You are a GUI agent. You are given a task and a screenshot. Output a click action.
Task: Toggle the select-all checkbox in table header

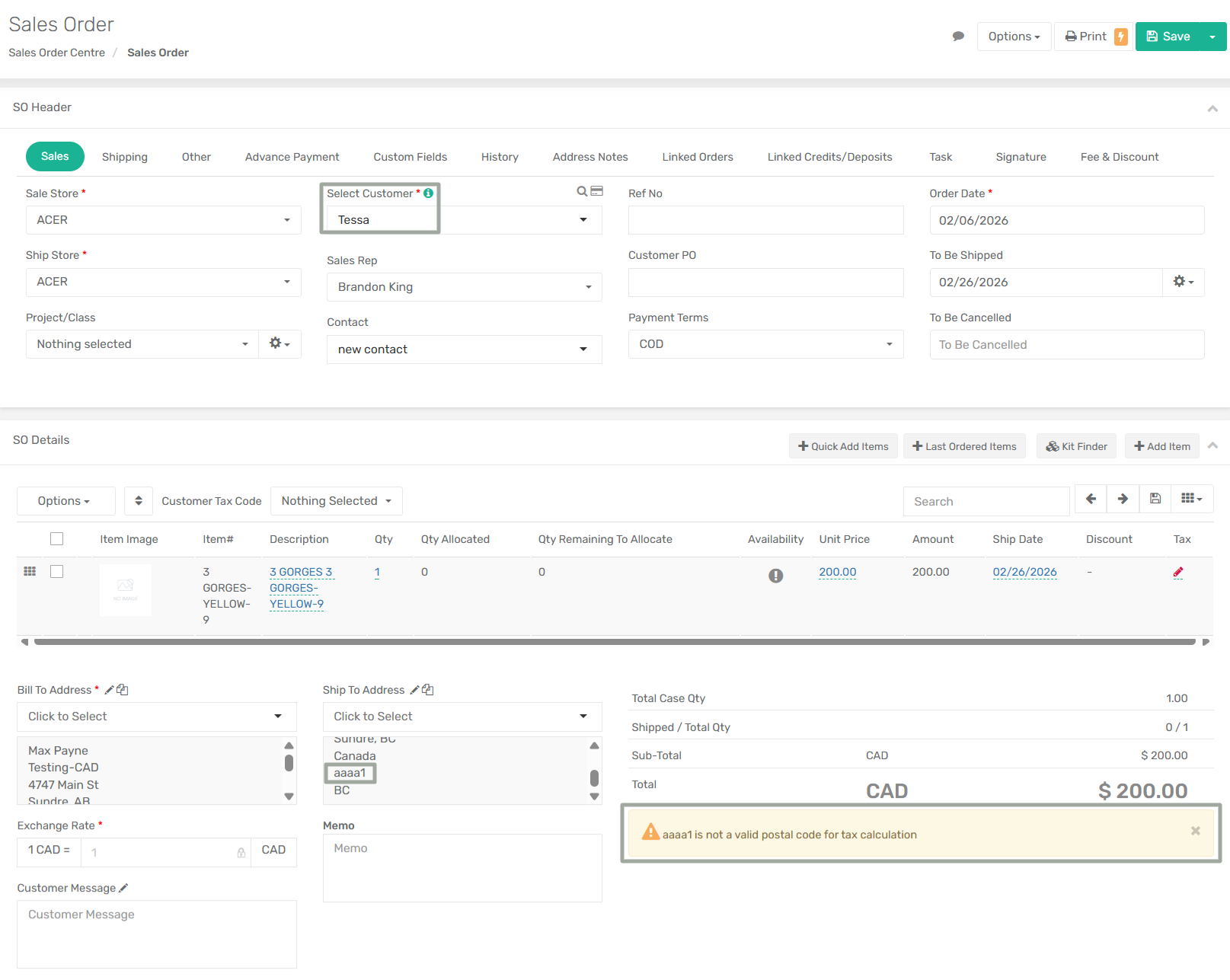[x=56, y=539]
